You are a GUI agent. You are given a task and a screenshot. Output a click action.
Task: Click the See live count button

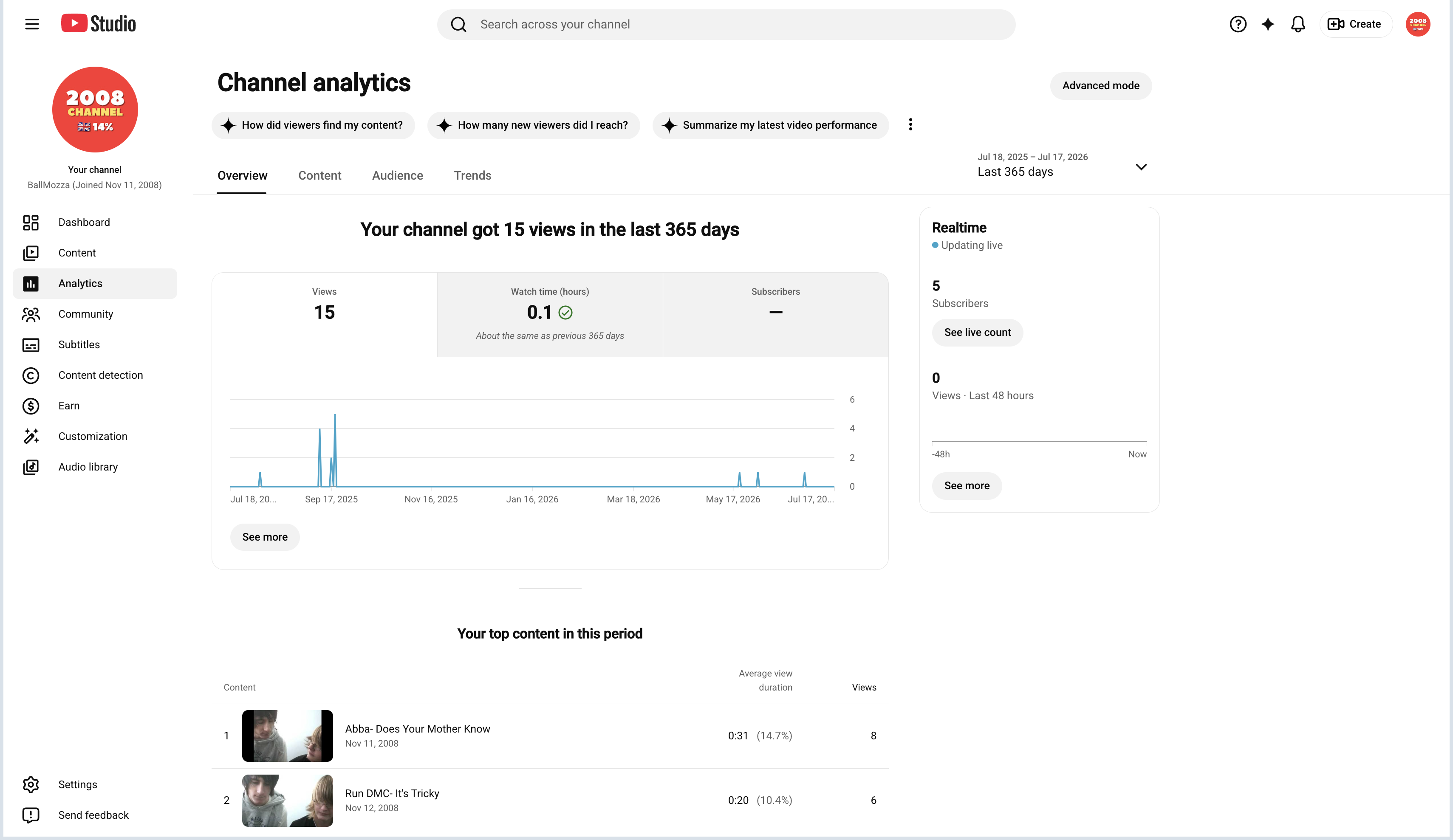(x=977, y=333)
